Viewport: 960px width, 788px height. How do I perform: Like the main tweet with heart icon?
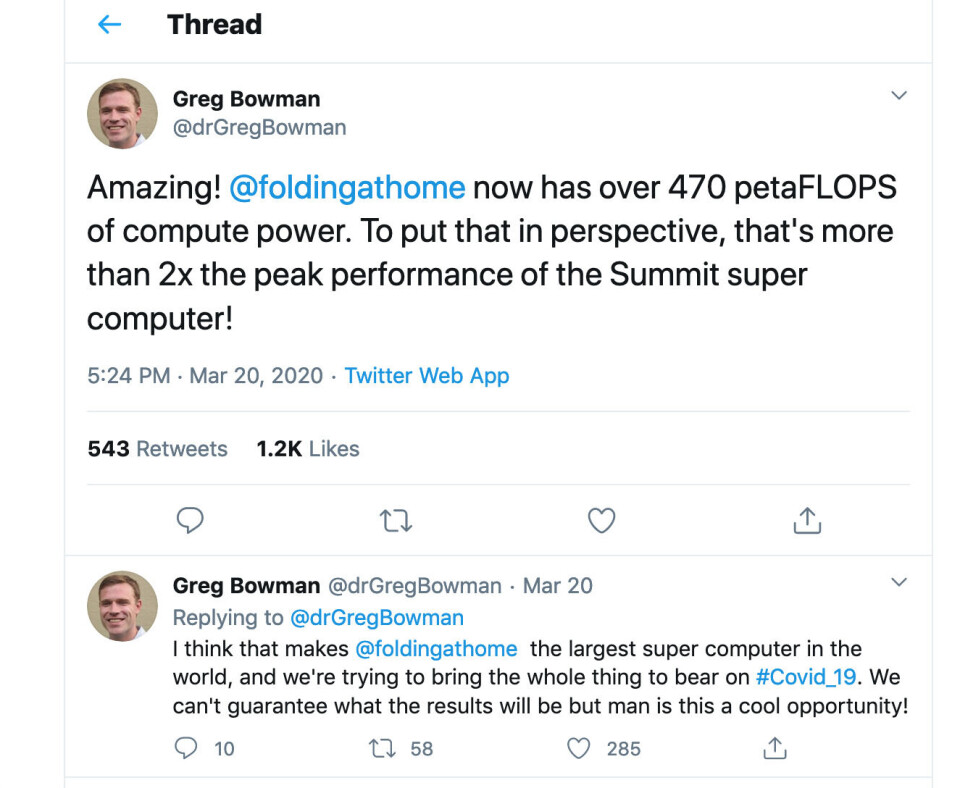tap(601, 520)
